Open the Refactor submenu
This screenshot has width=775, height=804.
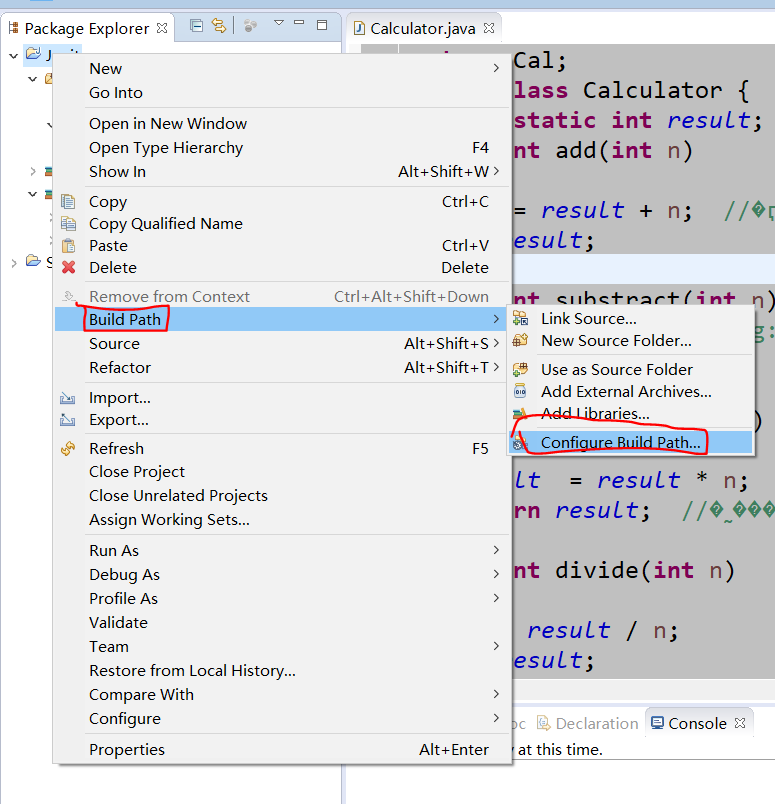click(x=282, y=367)
